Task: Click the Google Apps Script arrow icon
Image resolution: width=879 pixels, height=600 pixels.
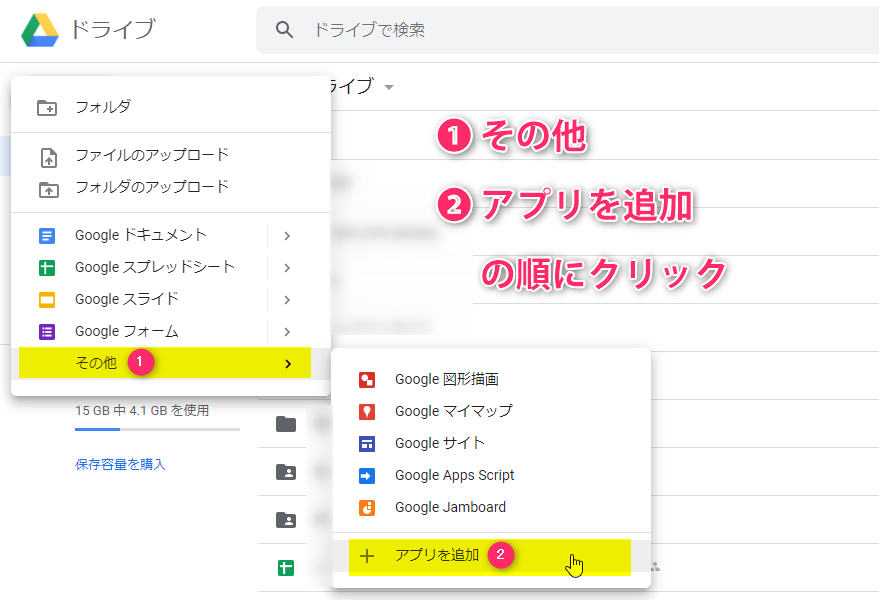Action: coord(367,476)
